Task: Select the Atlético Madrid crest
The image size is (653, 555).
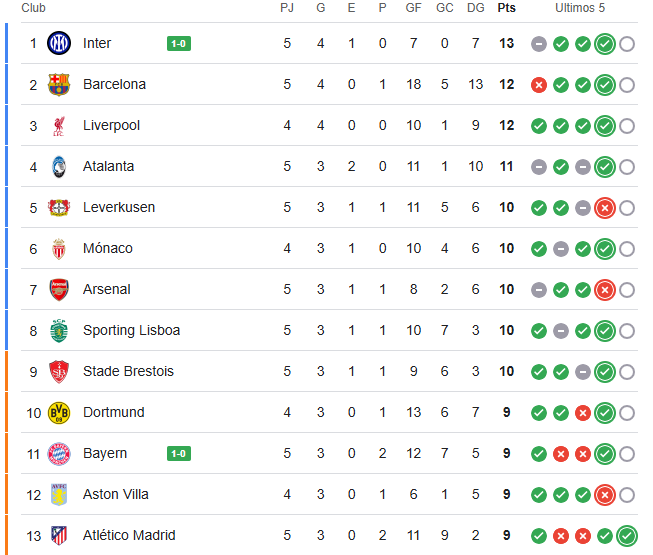Action: click(x=59, y=535)
